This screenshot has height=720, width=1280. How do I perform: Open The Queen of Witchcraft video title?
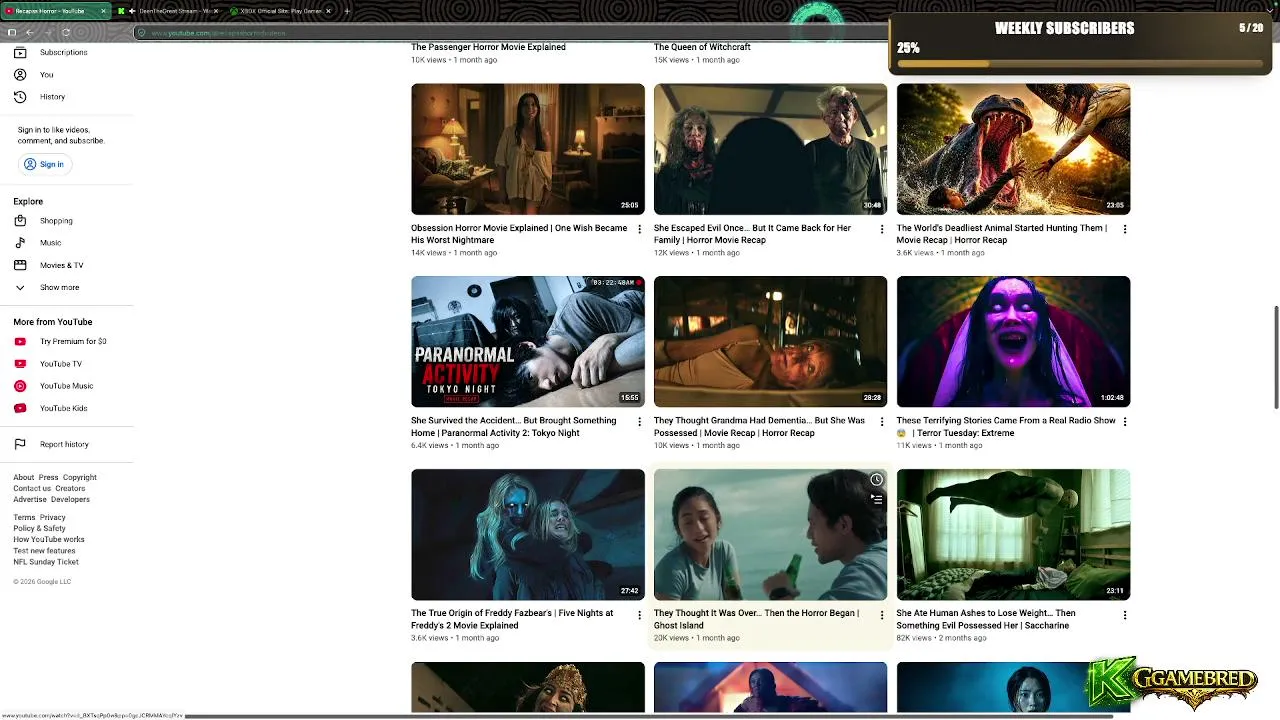click(x=702, y=47)
